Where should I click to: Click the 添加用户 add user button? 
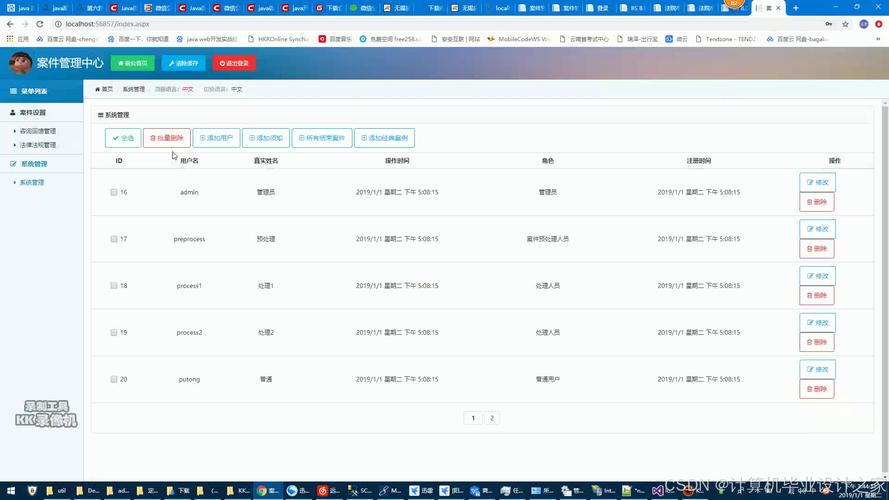216,138
